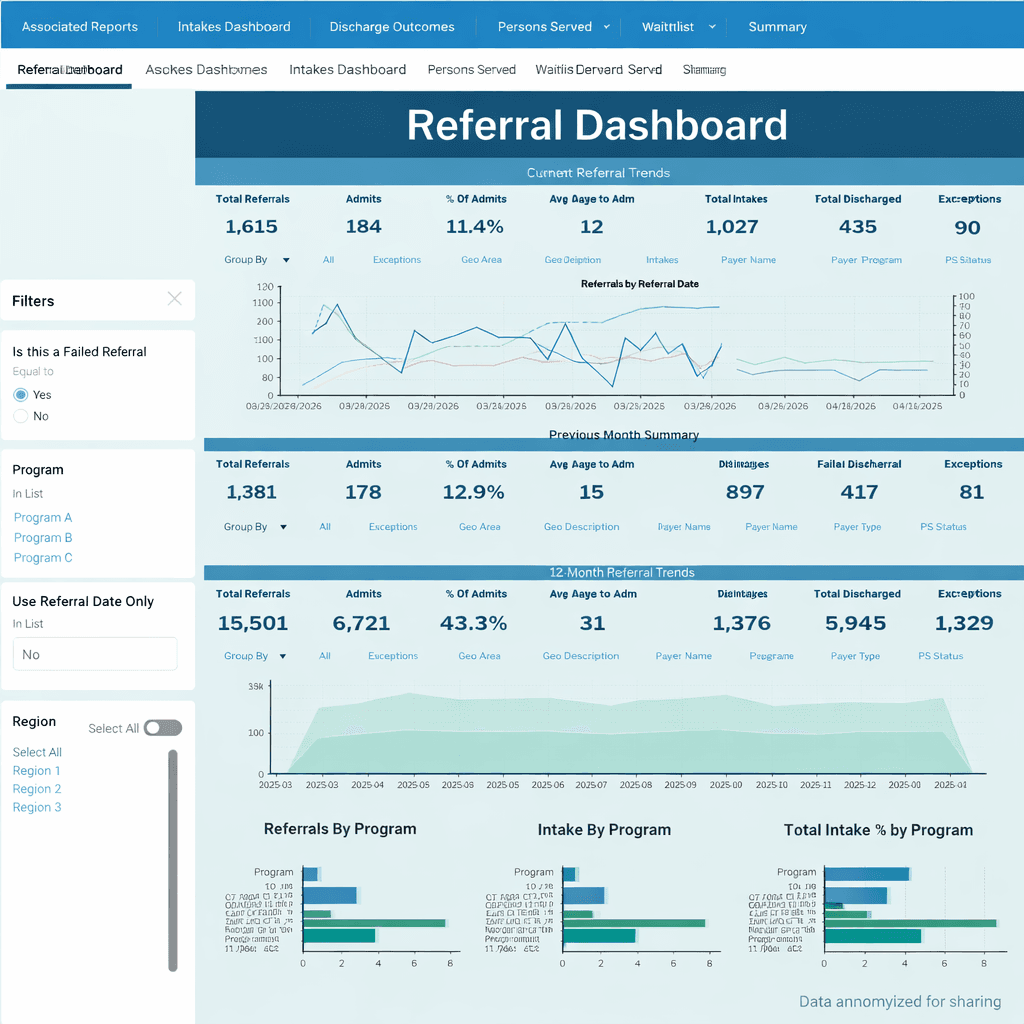Click 12 month Total Referrals value 15,501
This screenshot has width=1024, height=1024.
(x=253, y=623)
